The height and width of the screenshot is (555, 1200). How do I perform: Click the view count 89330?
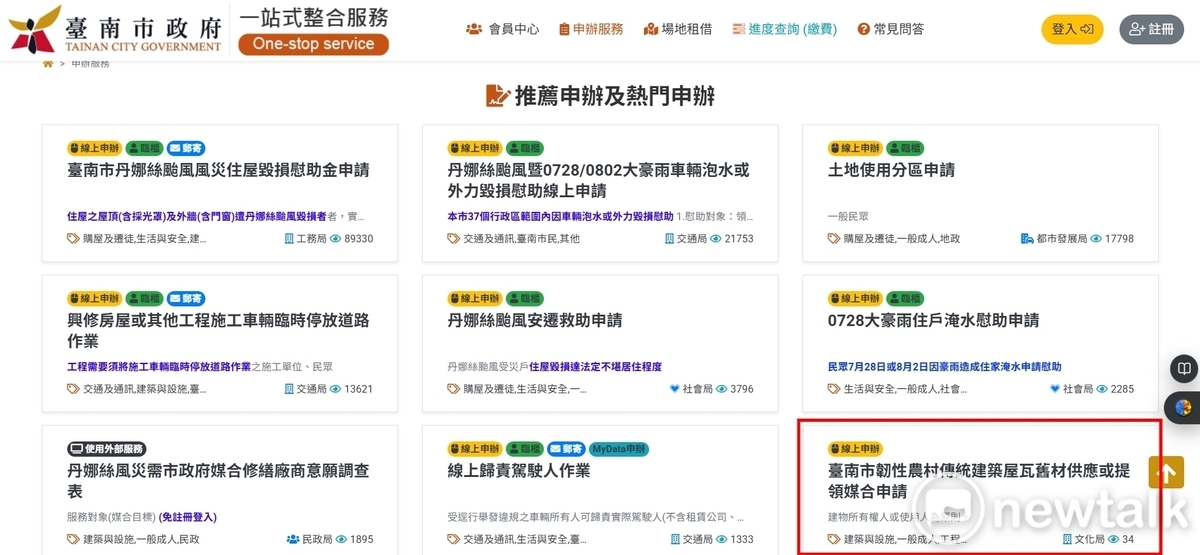tap(358, 239)
